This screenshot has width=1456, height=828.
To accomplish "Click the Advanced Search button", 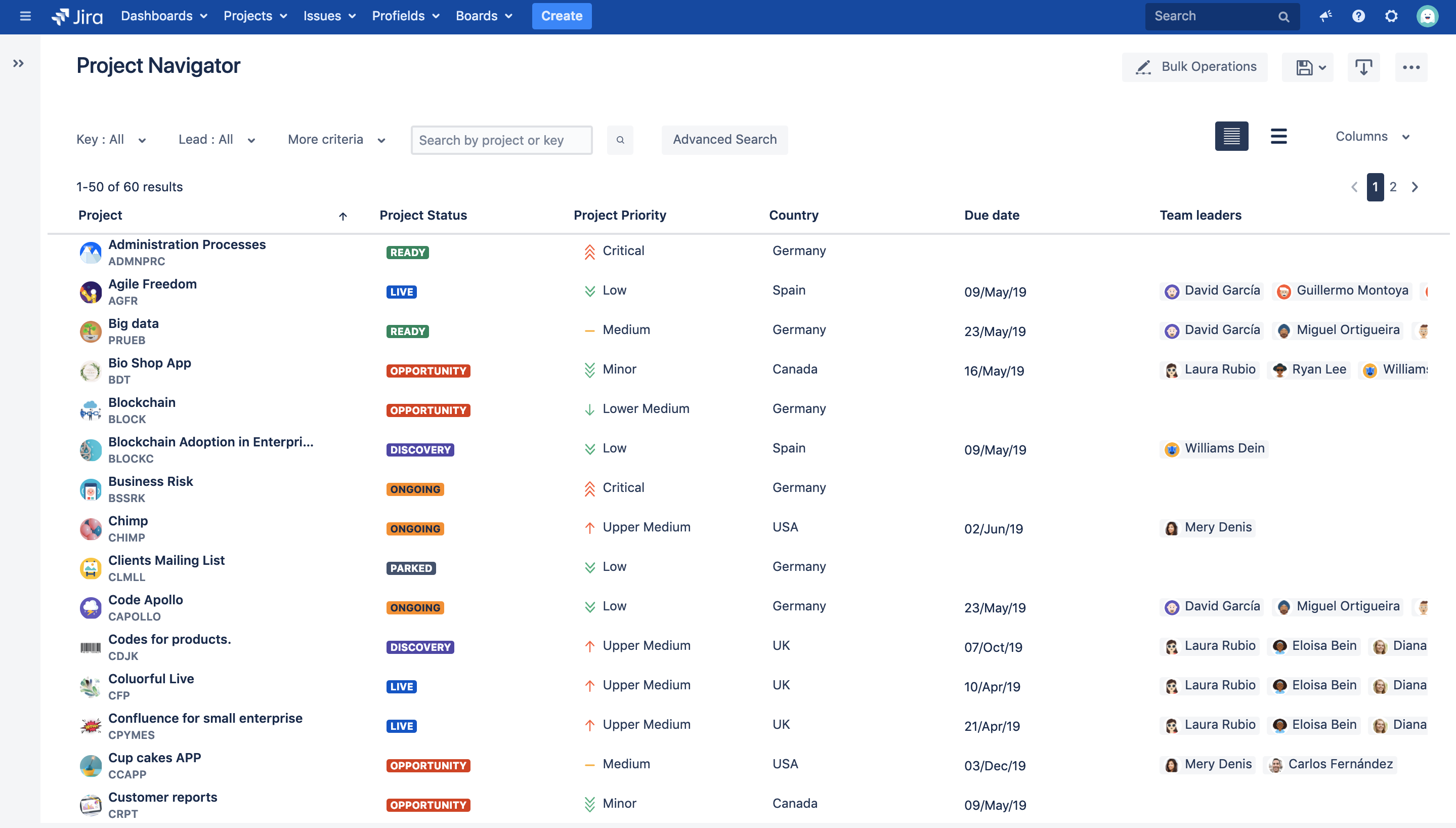I will click(725, 138).
